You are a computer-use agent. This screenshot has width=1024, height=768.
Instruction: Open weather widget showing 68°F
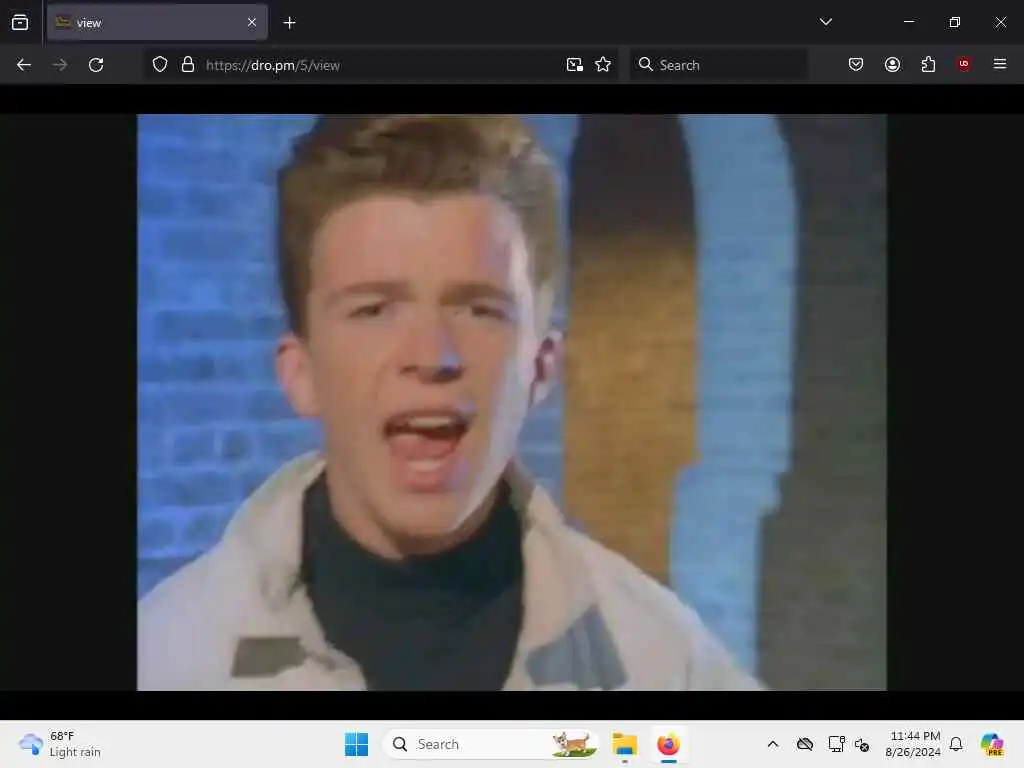(60, 744)
